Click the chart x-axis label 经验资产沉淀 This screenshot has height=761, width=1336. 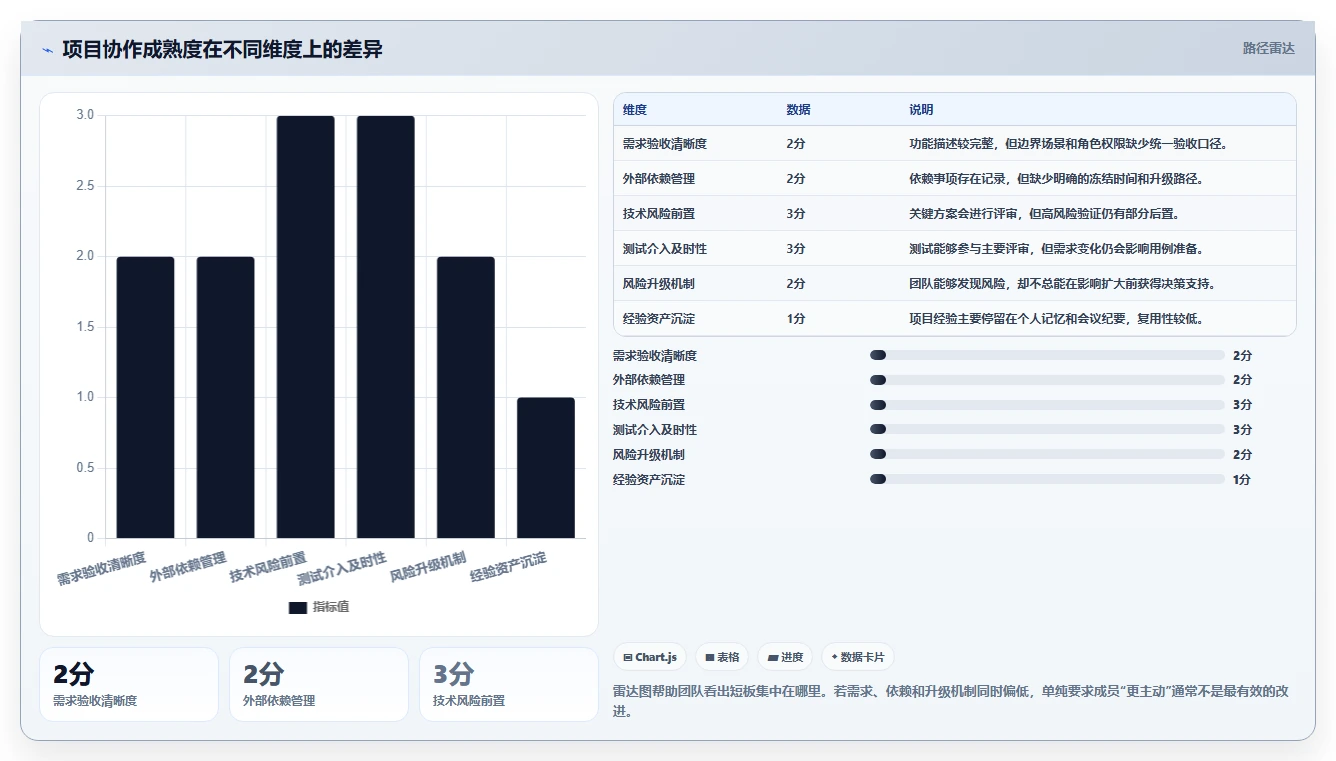pos(508,567)
